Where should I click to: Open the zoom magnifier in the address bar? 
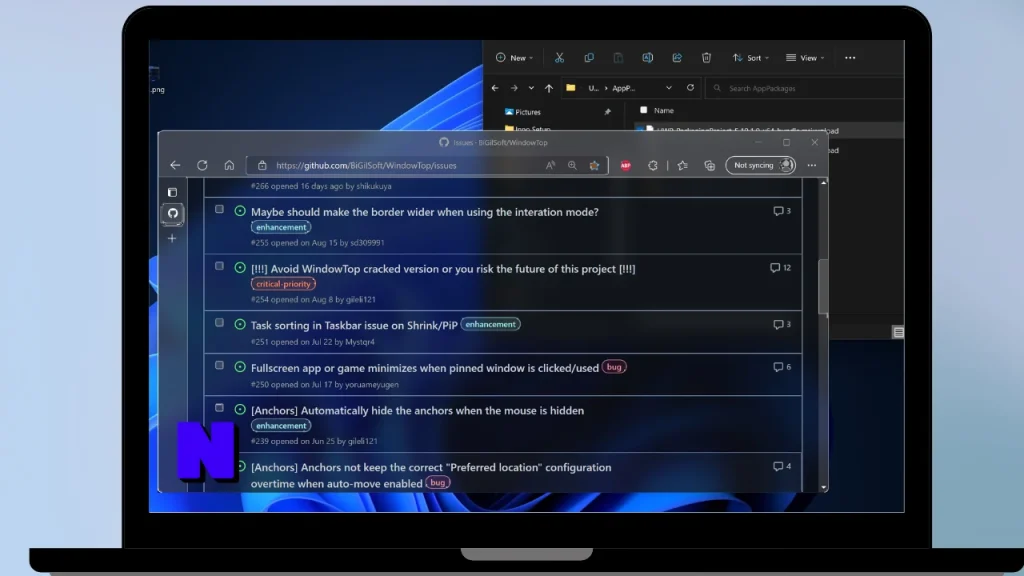572,165
